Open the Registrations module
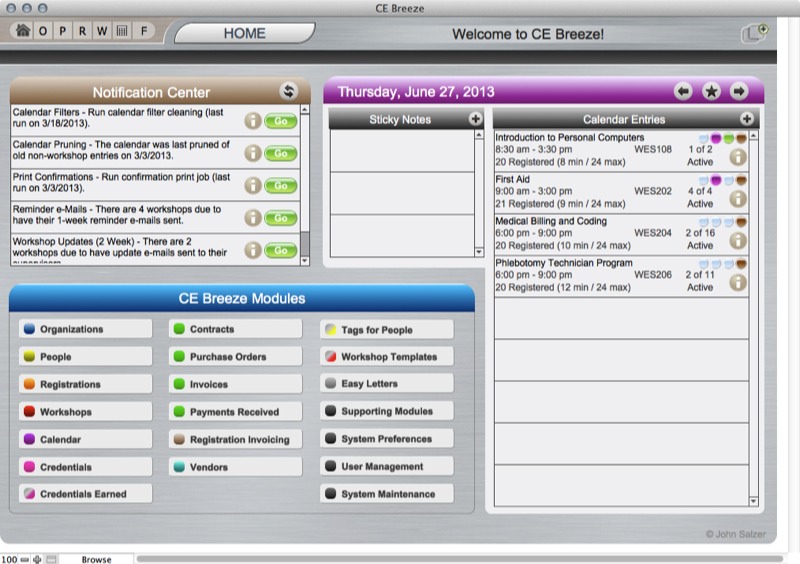The width and height of the screenshot is (800, 564). click(x=86, y=384)
